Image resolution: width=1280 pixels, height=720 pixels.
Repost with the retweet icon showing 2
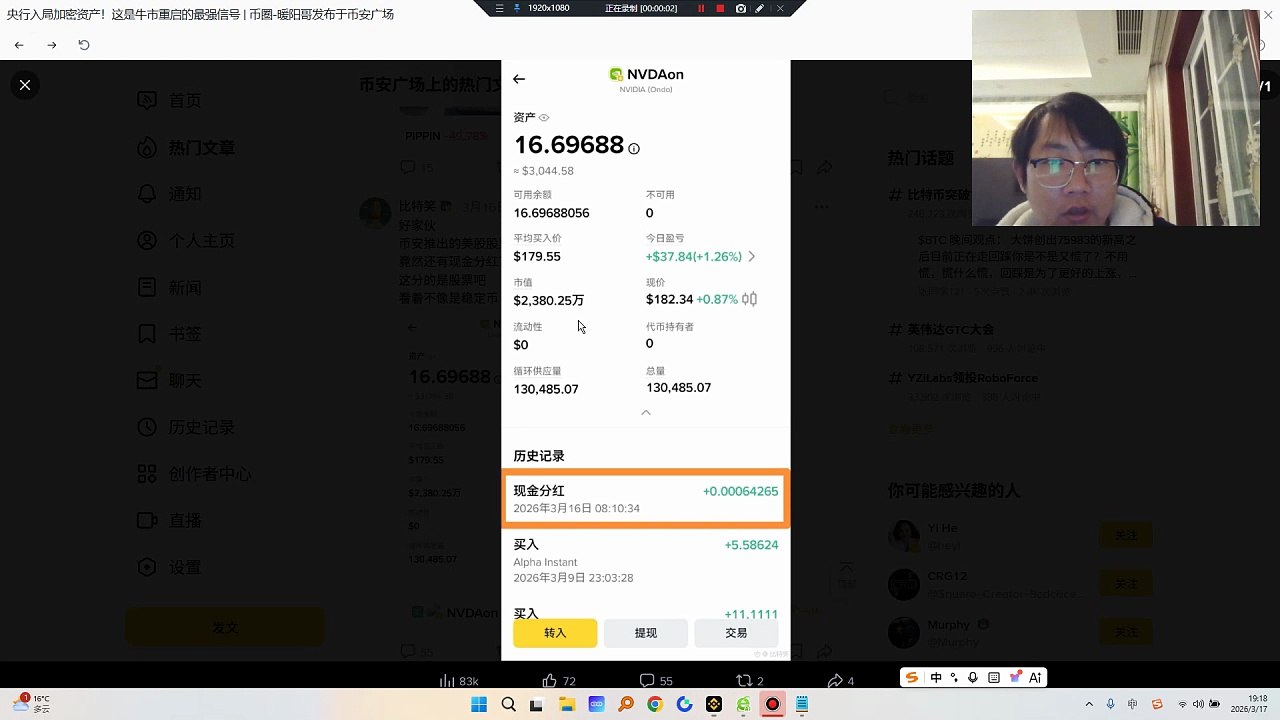(x=743, y=681)
